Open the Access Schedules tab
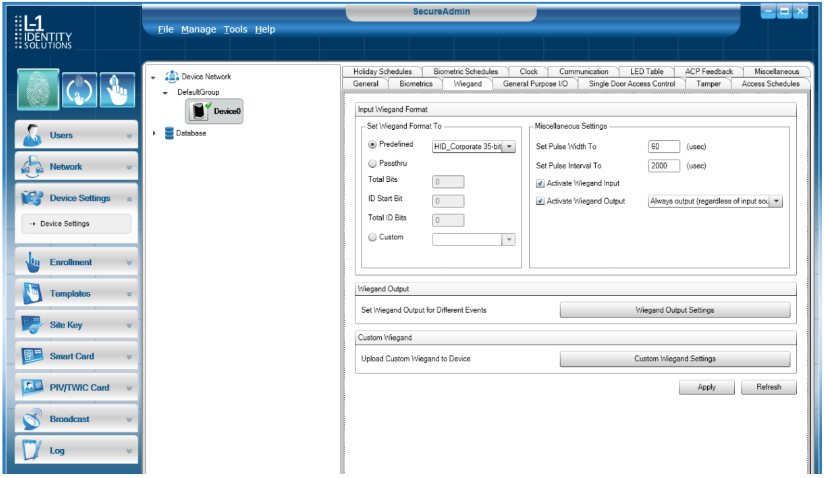This screenshot has height=478, width=824. pos(770,84)
